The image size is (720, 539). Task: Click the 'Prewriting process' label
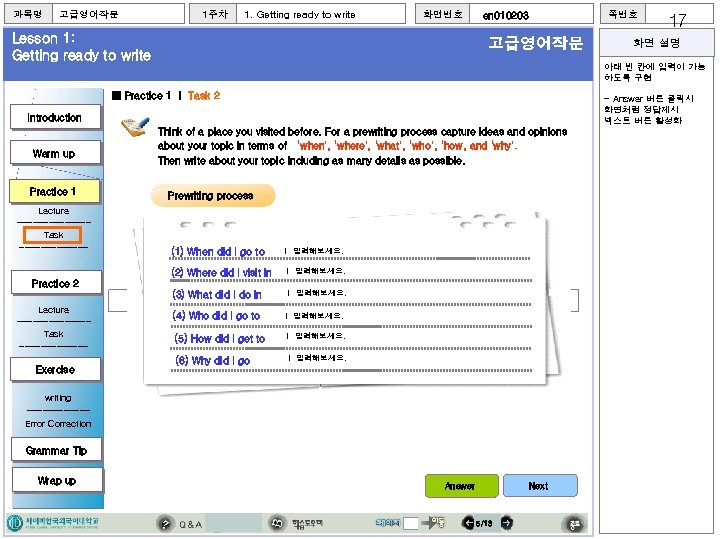pos(213,196)
